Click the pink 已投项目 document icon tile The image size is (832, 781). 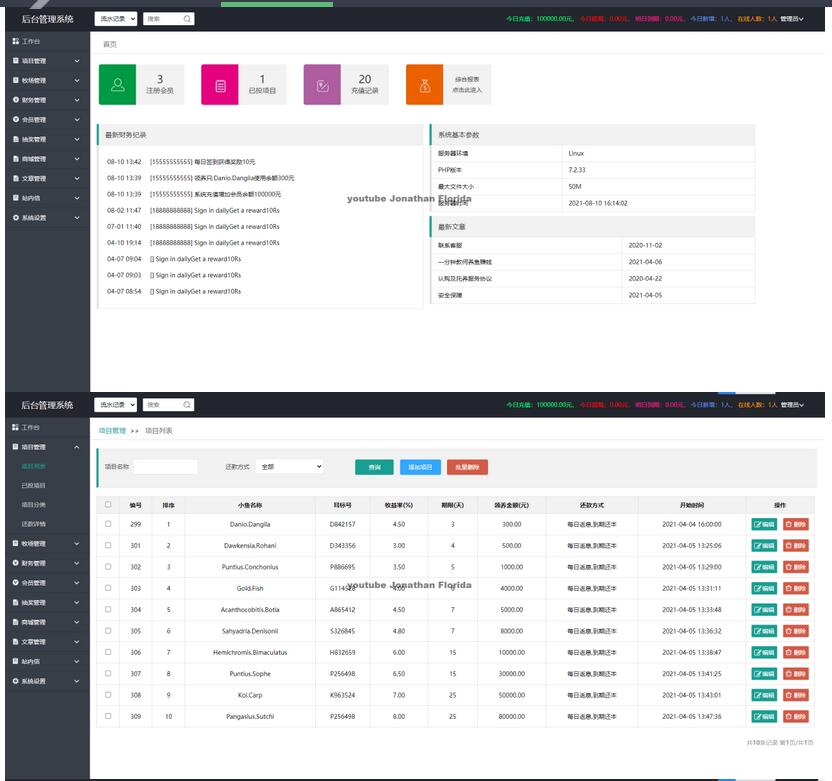220,85
